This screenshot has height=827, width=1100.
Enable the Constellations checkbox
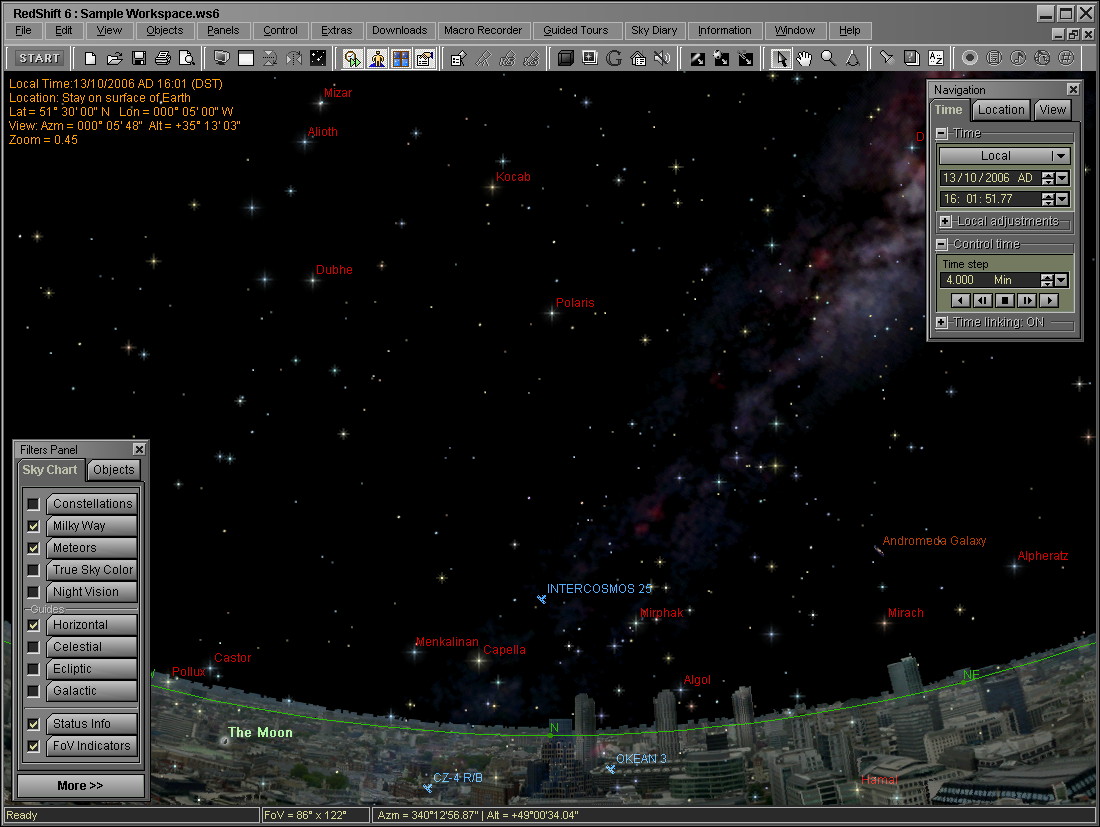pyautogui.click(x=34, y=504)
